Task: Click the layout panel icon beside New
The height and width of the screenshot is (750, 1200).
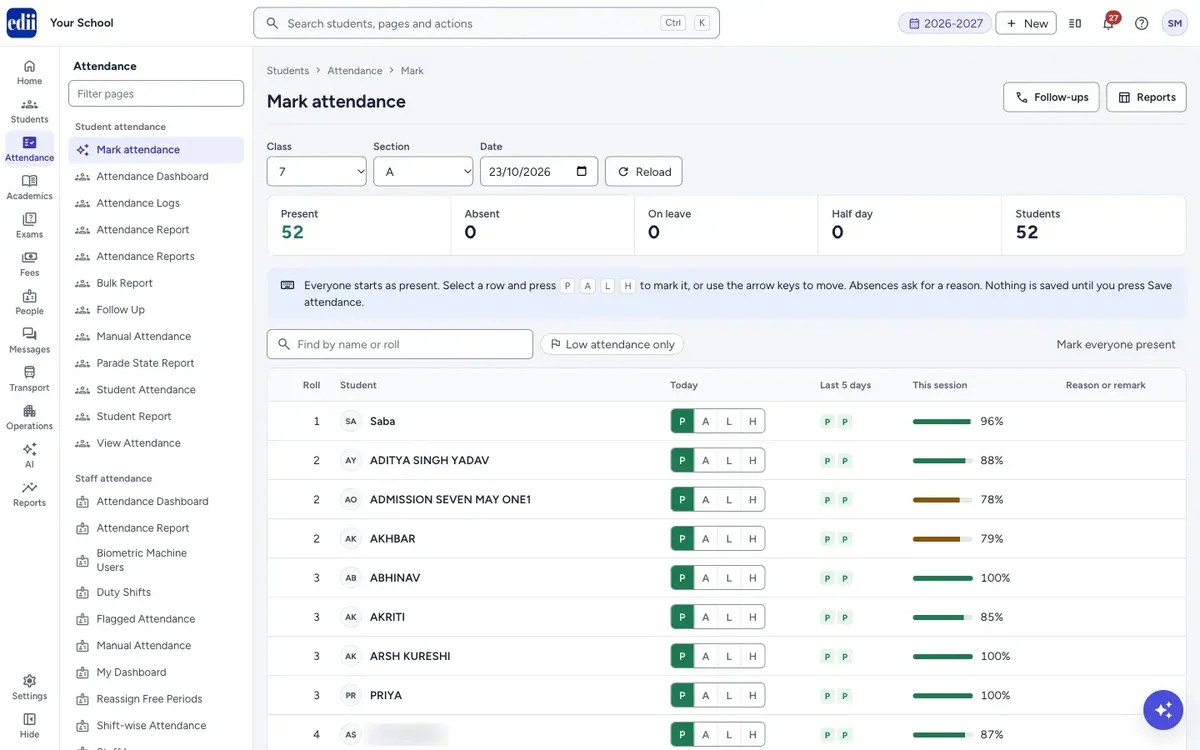Action: coord(1075,23)
